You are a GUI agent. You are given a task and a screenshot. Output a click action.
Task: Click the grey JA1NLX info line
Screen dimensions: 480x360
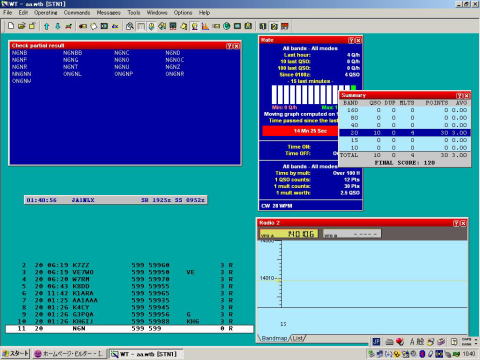pos(115,200)
